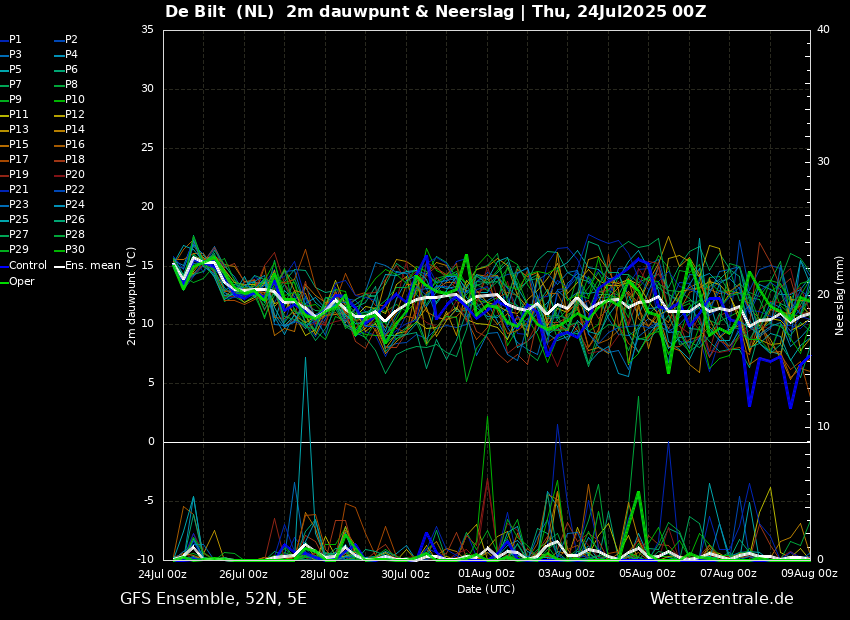Click the GFS Ensemble, 52N, 5E caption

213,599
